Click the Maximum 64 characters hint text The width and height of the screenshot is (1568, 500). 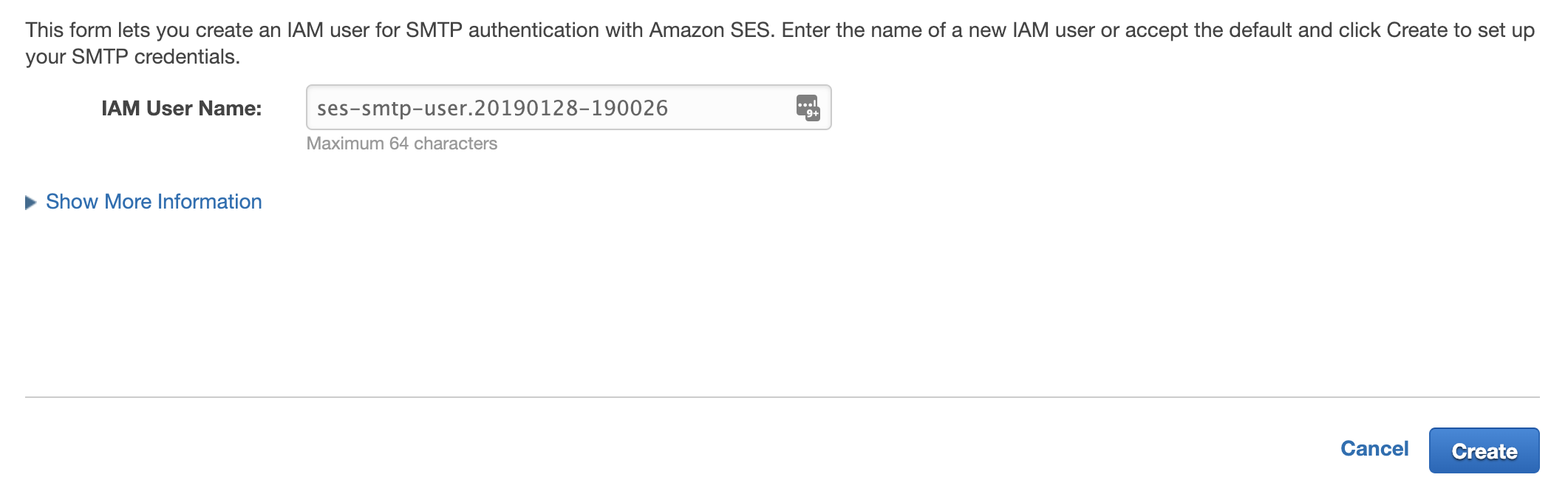point(402,143)
